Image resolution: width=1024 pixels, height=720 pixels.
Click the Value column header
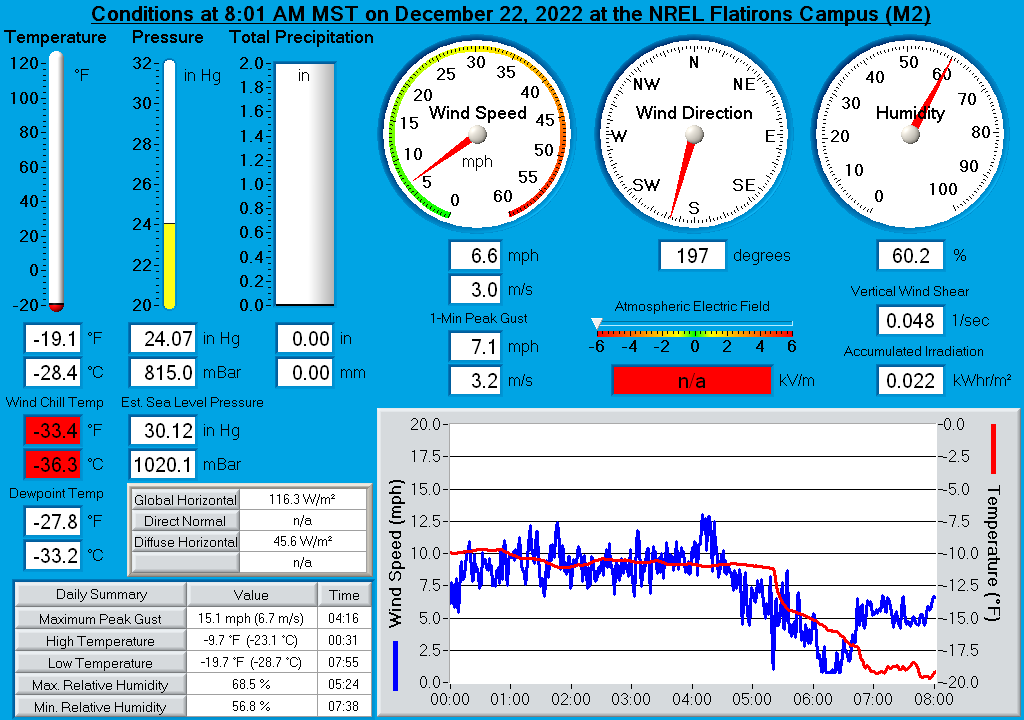[251, 595]
